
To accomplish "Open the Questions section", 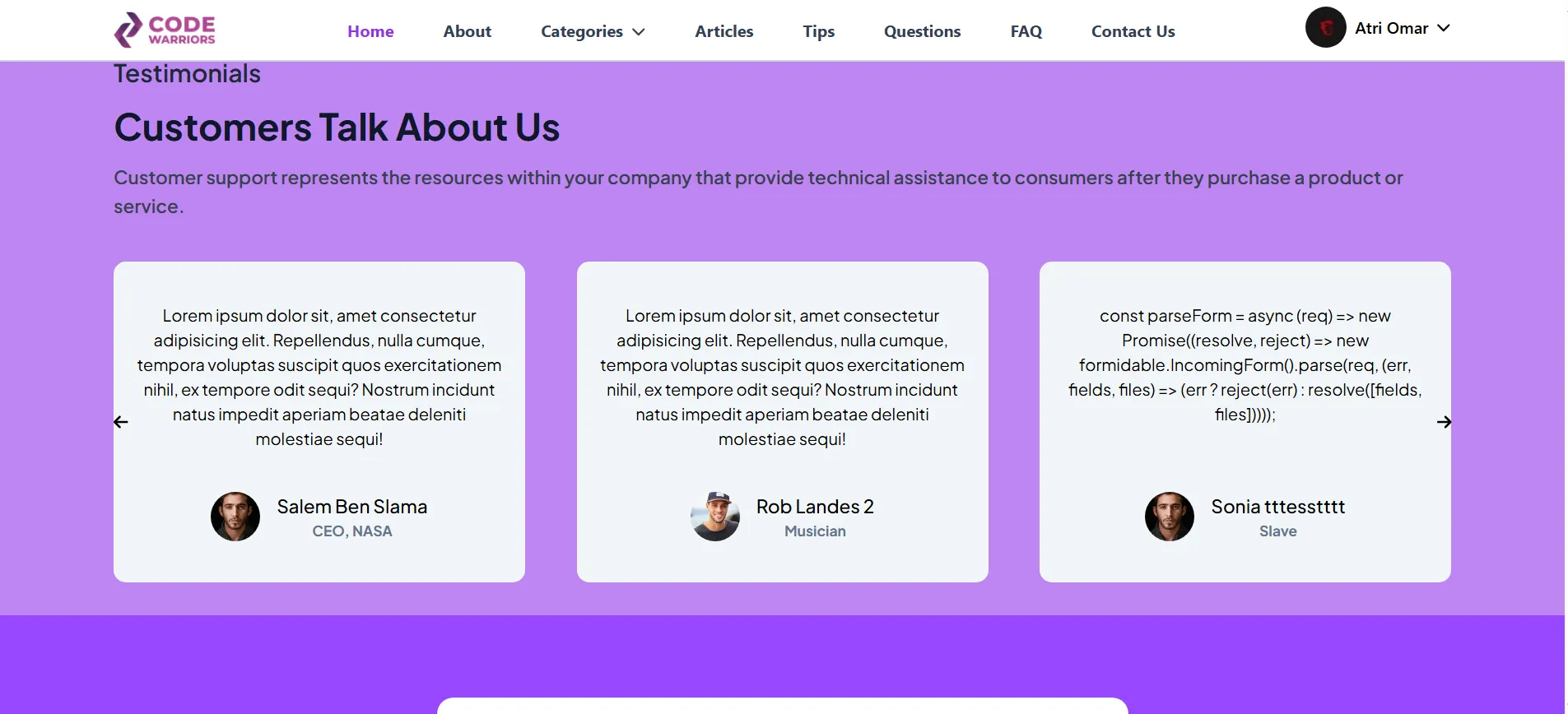I will (x=922, y=31).
